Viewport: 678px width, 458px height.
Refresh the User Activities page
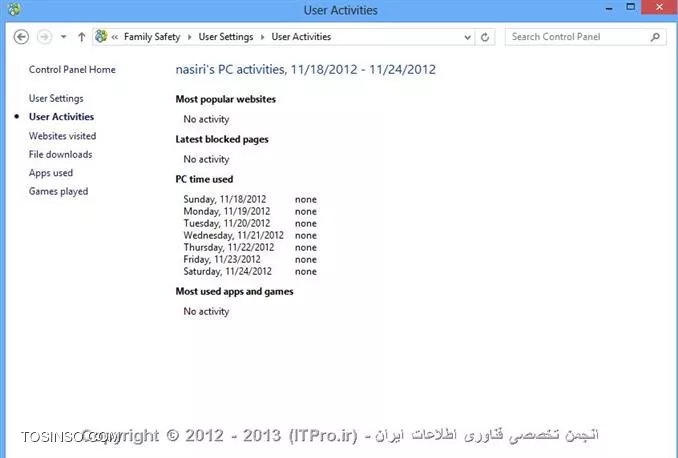[485, 37]
